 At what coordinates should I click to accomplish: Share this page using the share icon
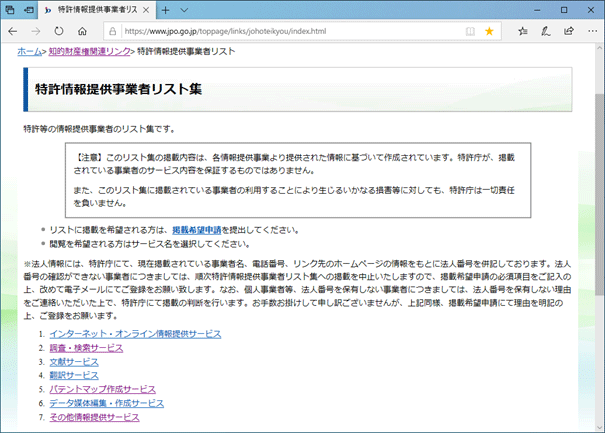pos(568,31)
